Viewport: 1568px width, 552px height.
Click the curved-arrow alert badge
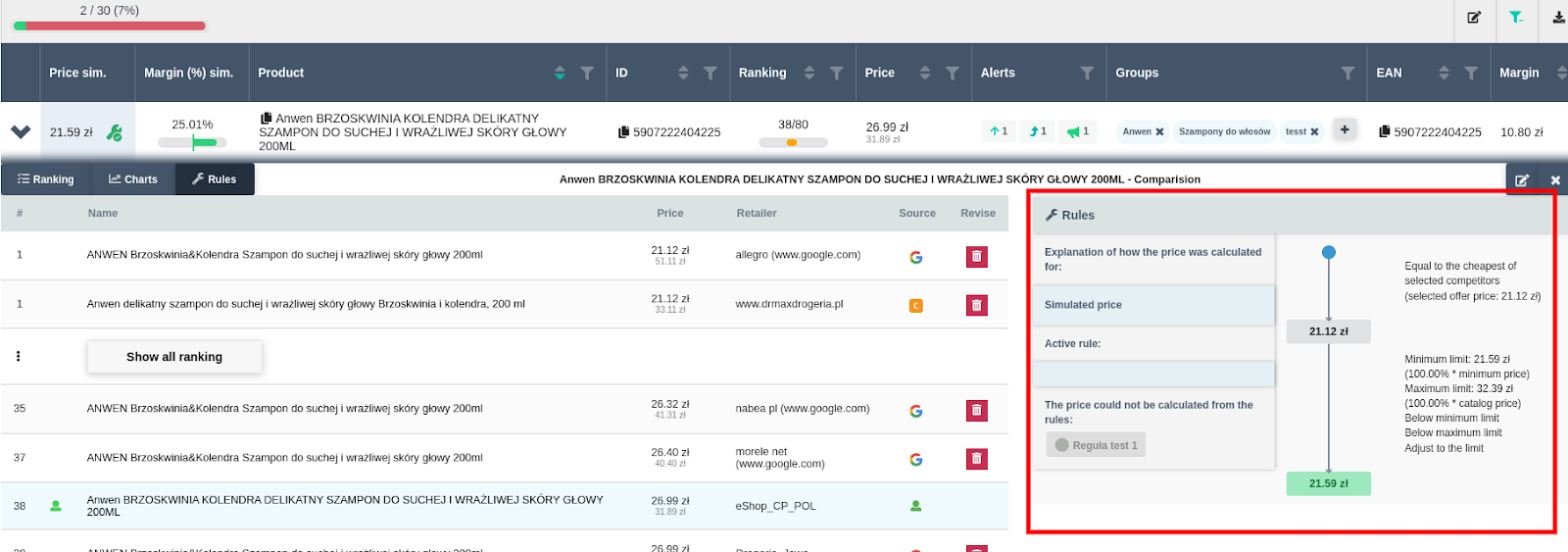tap(1038, 131)
